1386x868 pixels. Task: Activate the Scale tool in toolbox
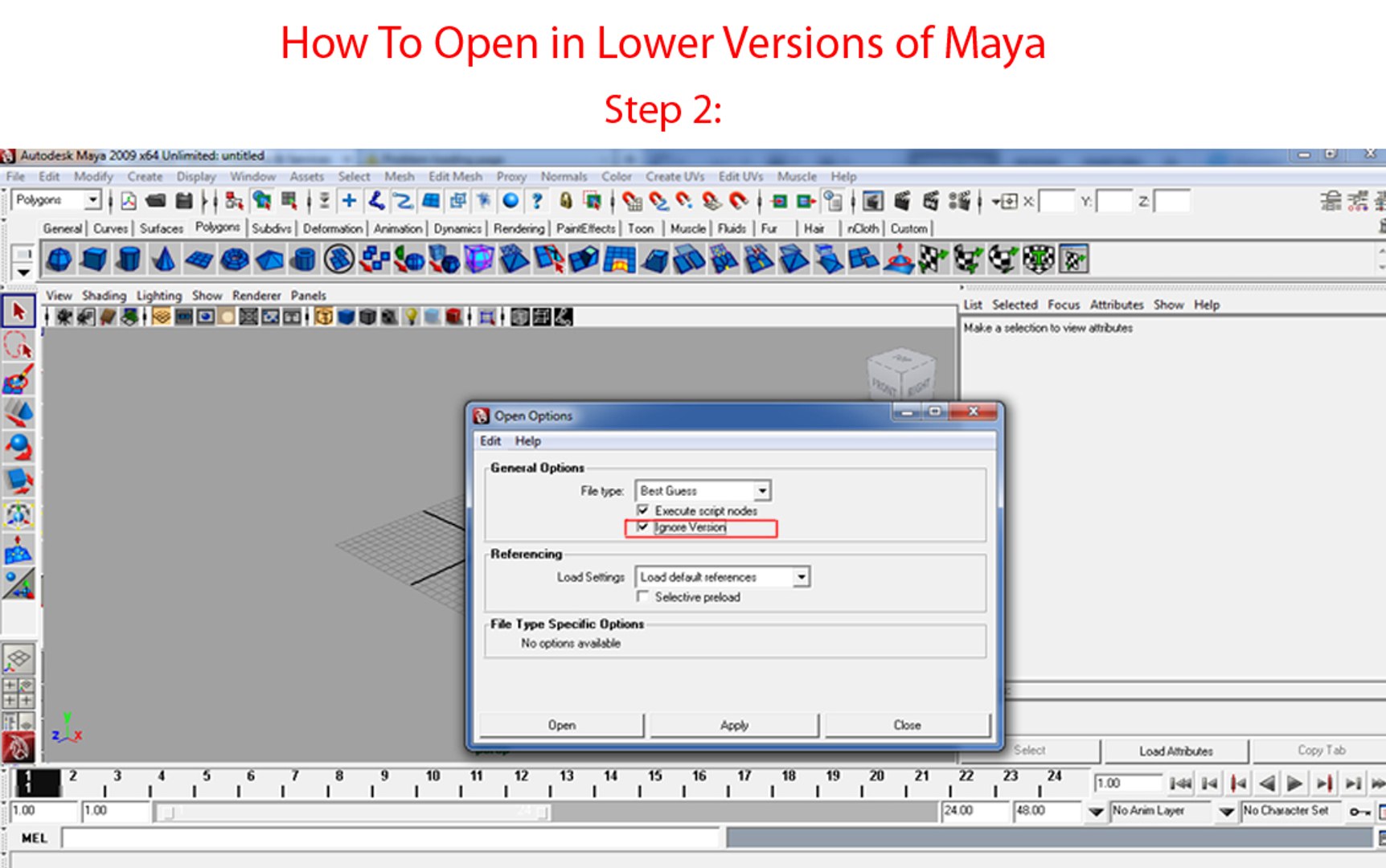(x=18, y=481)
